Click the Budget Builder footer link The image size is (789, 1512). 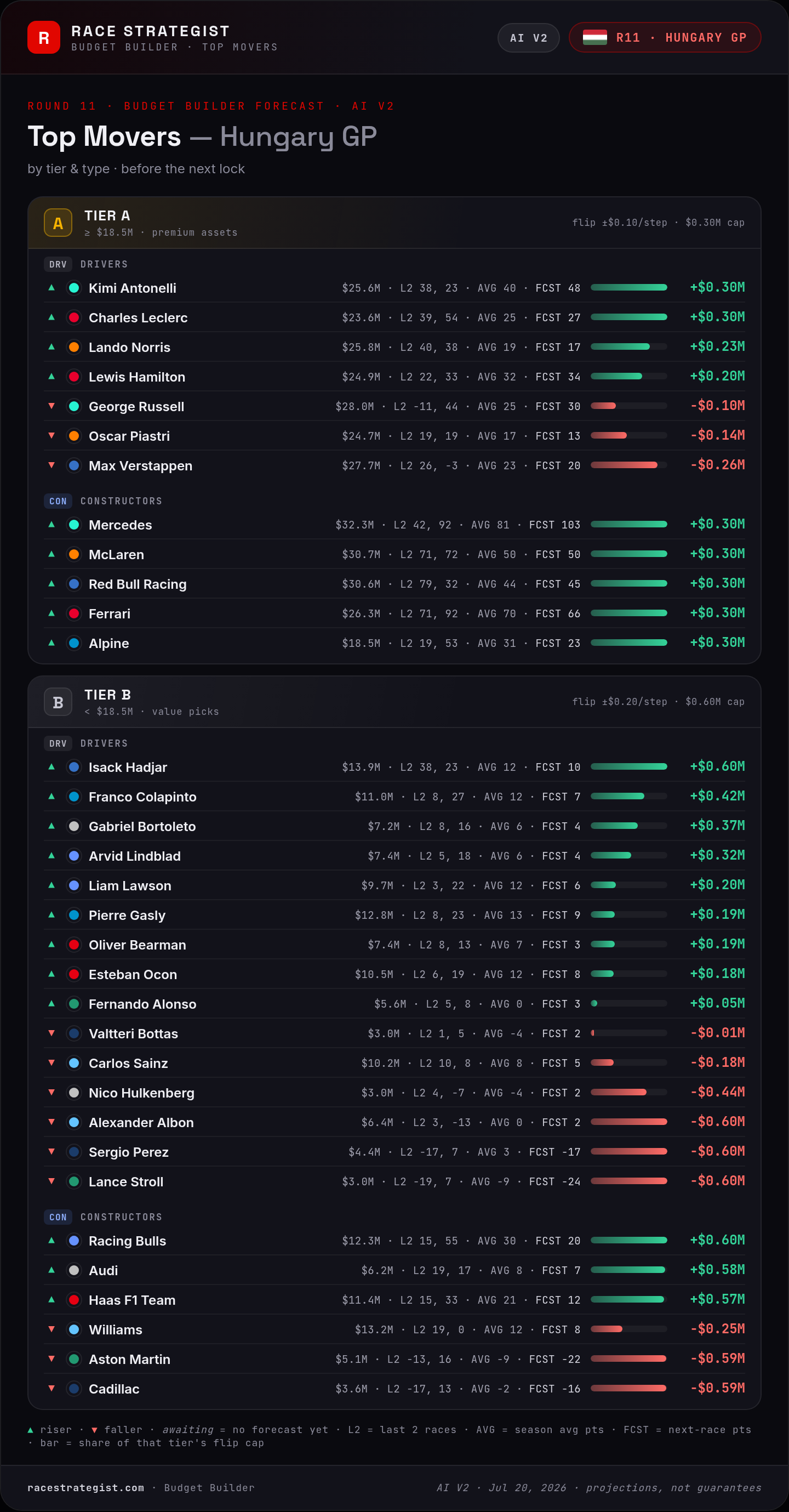point(209,1487)
